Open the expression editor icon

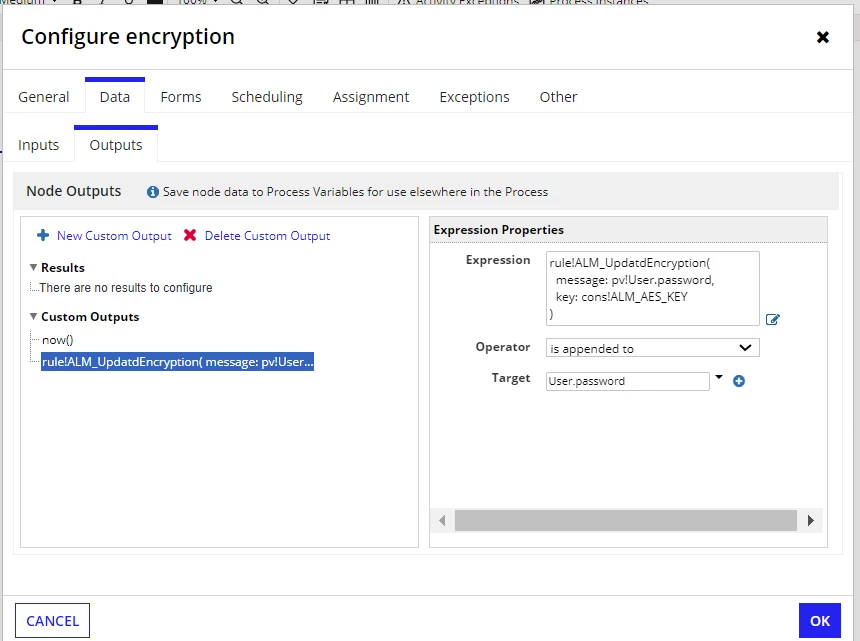(772, 319)
